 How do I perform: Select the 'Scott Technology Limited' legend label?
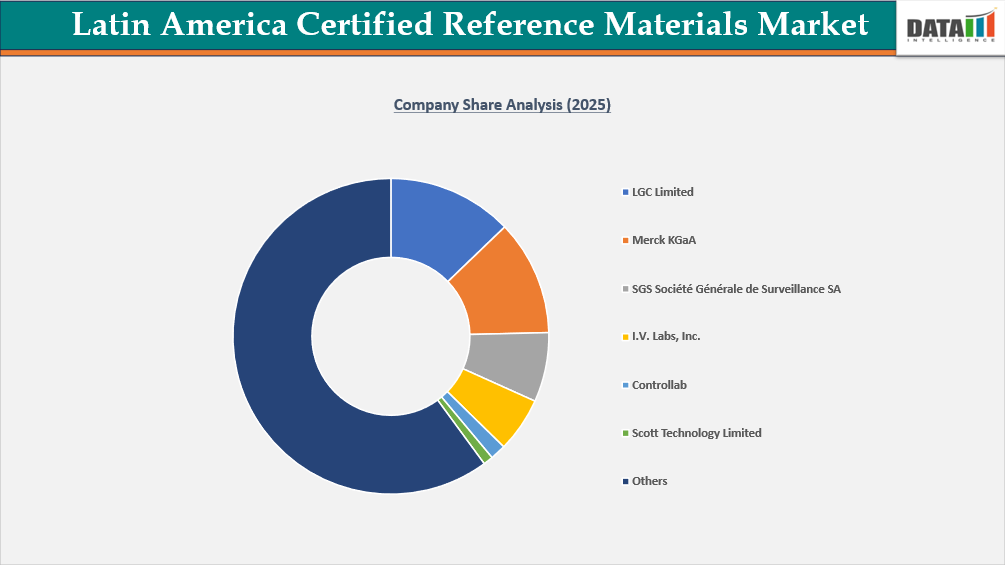click(697, 433)
